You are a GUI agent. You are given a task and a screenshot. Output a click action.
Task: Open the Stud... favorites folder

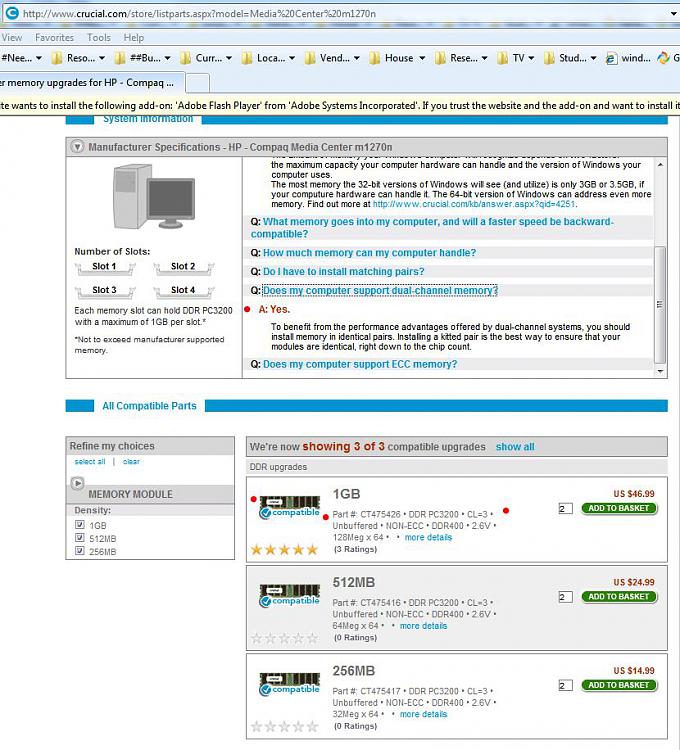(570, 58)
